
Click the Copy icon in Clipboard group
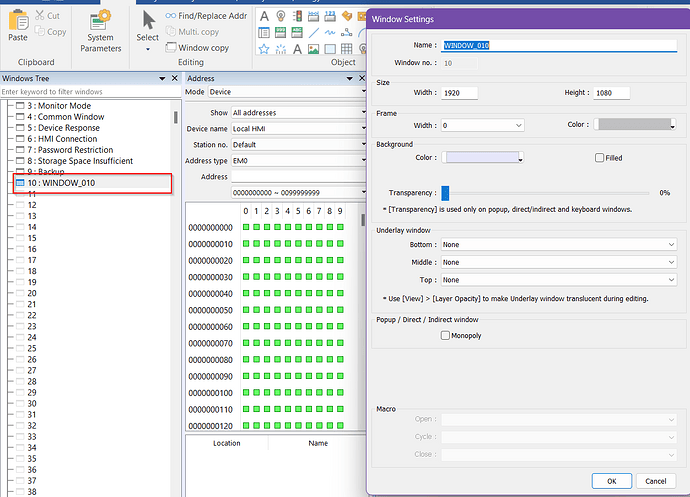pyautogui.click(x=40, y=31)
